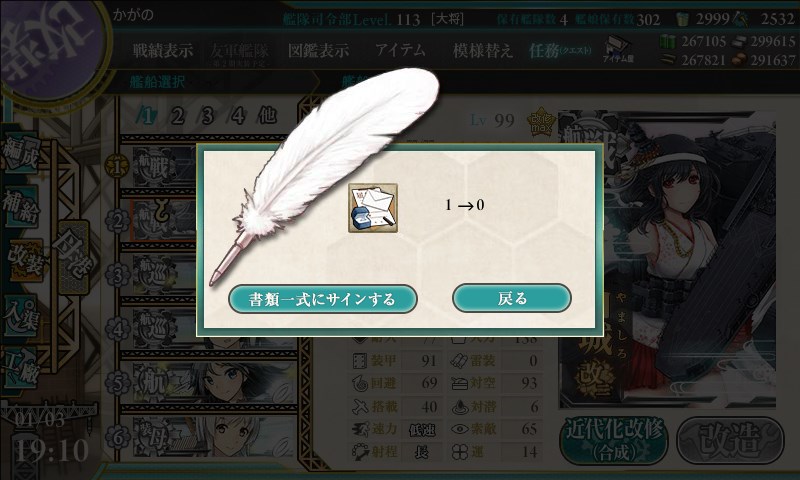Click the 近代化改修 modernization button
Viewport: 800px width, 480px height.
tap(614, 440)
